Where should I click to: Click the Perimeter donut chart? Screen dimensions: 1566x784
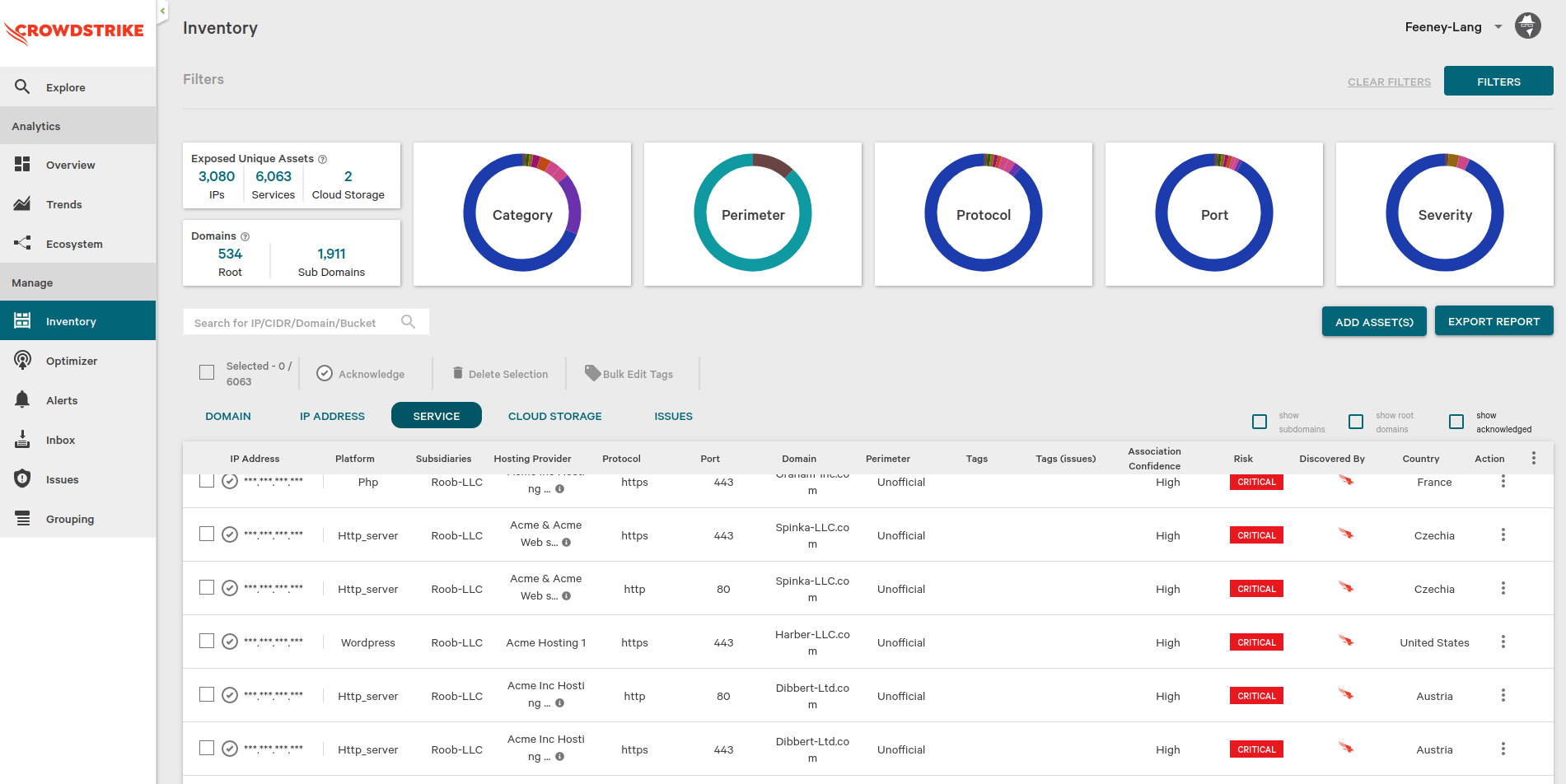click(753, 213)
